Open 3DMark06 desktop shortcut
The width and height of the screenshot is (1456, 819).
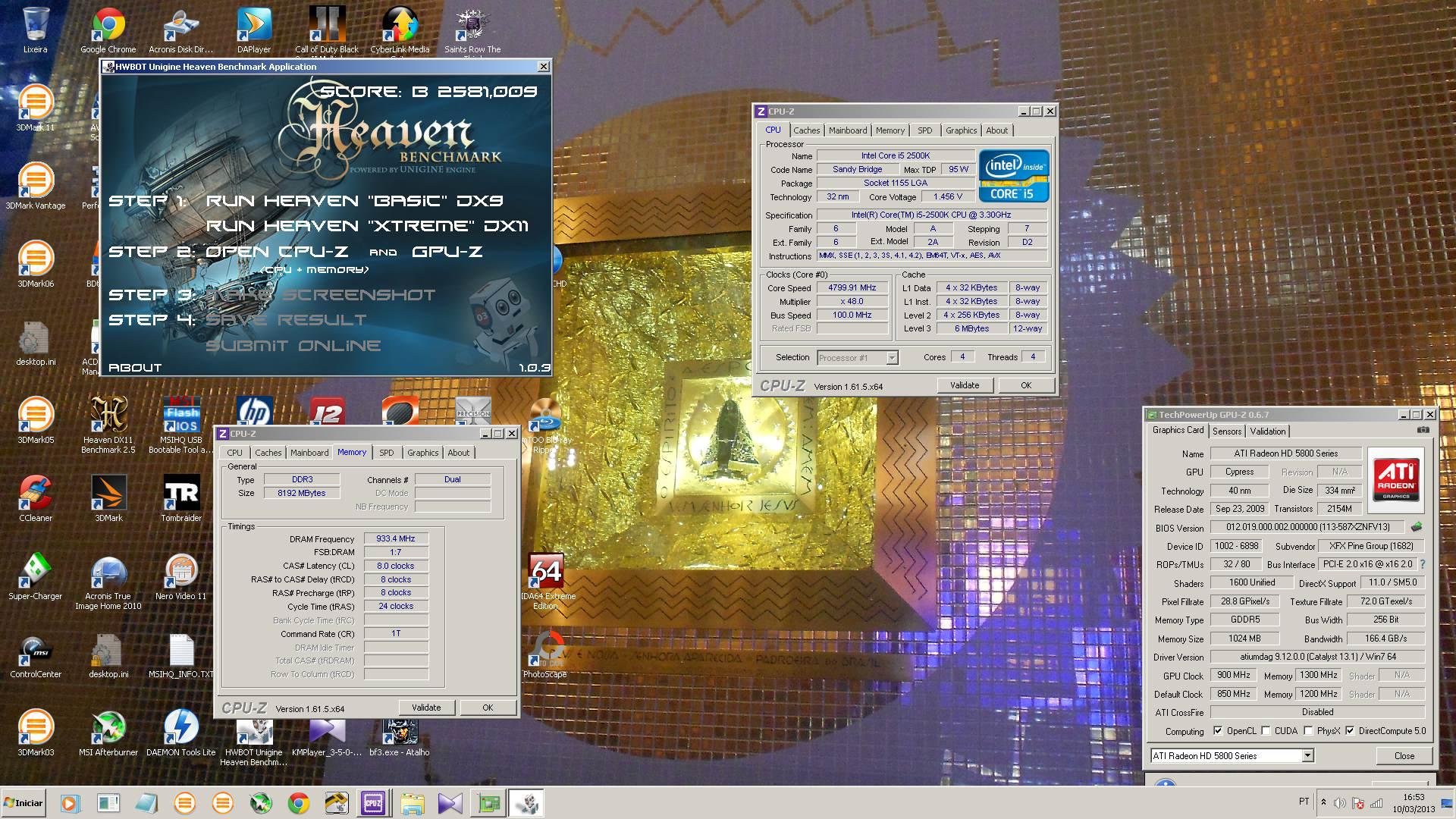click(35, 265)
